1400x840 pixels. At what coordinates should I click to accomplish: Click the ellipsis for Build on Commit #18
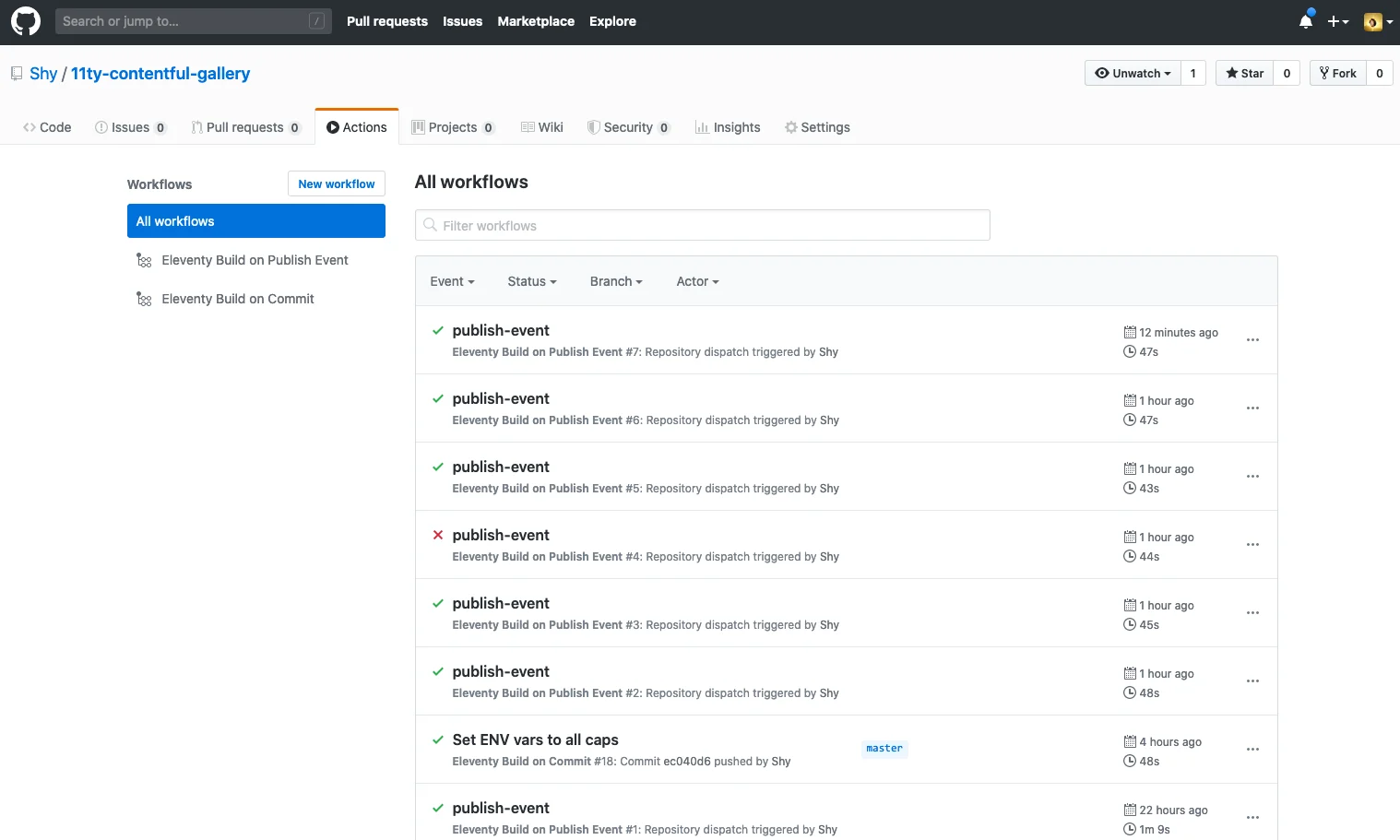pyautogui.click(x=1252, y=750)
